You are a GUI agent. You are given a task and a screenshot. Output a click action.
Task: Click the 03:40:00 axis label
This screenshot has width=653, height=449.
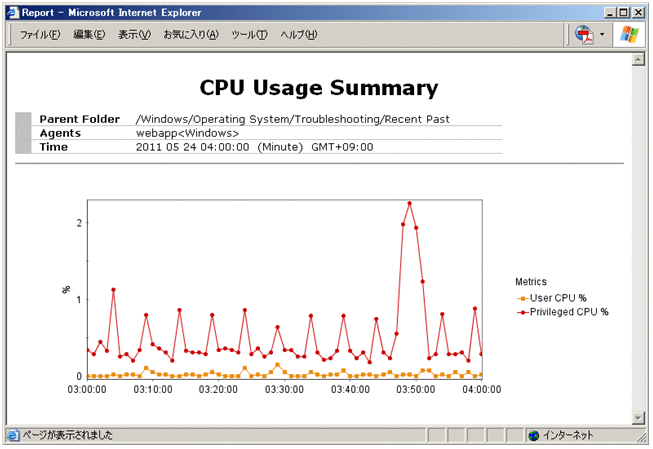[350, 390]
